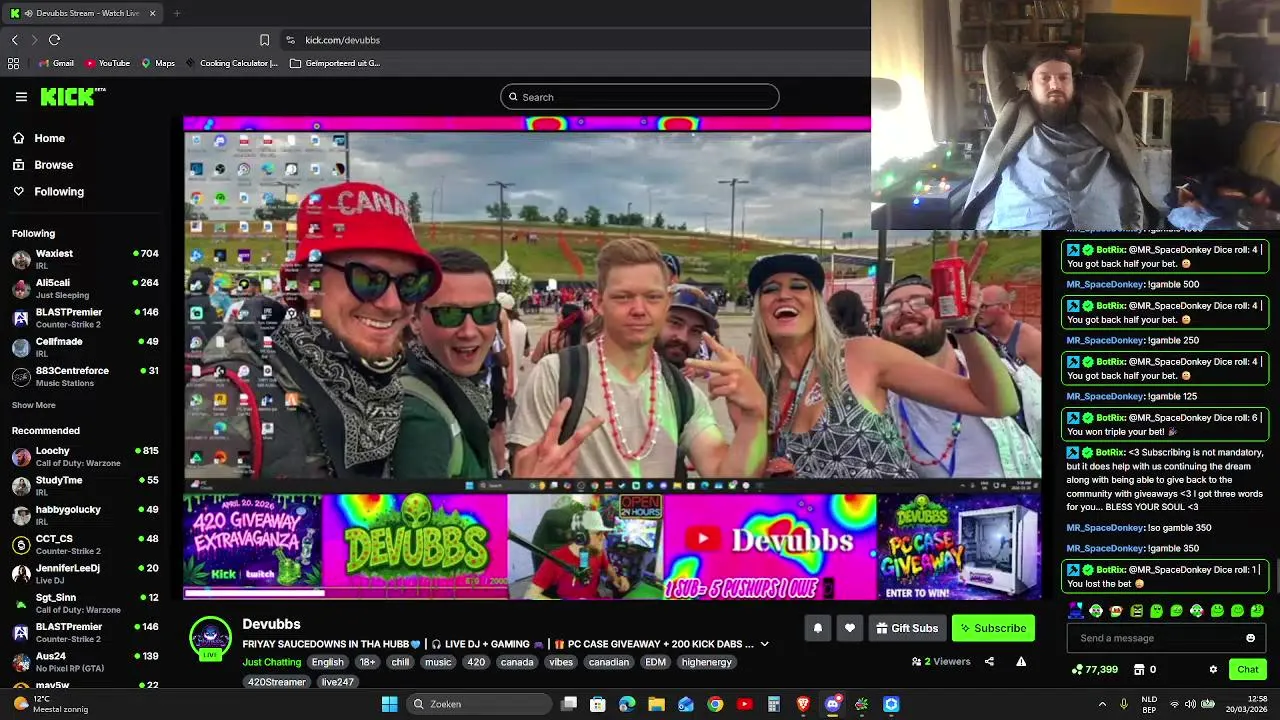Click the 420 Giveaway Extravaganza panel
Screen dimensions: 1280x720
[252, 546]
